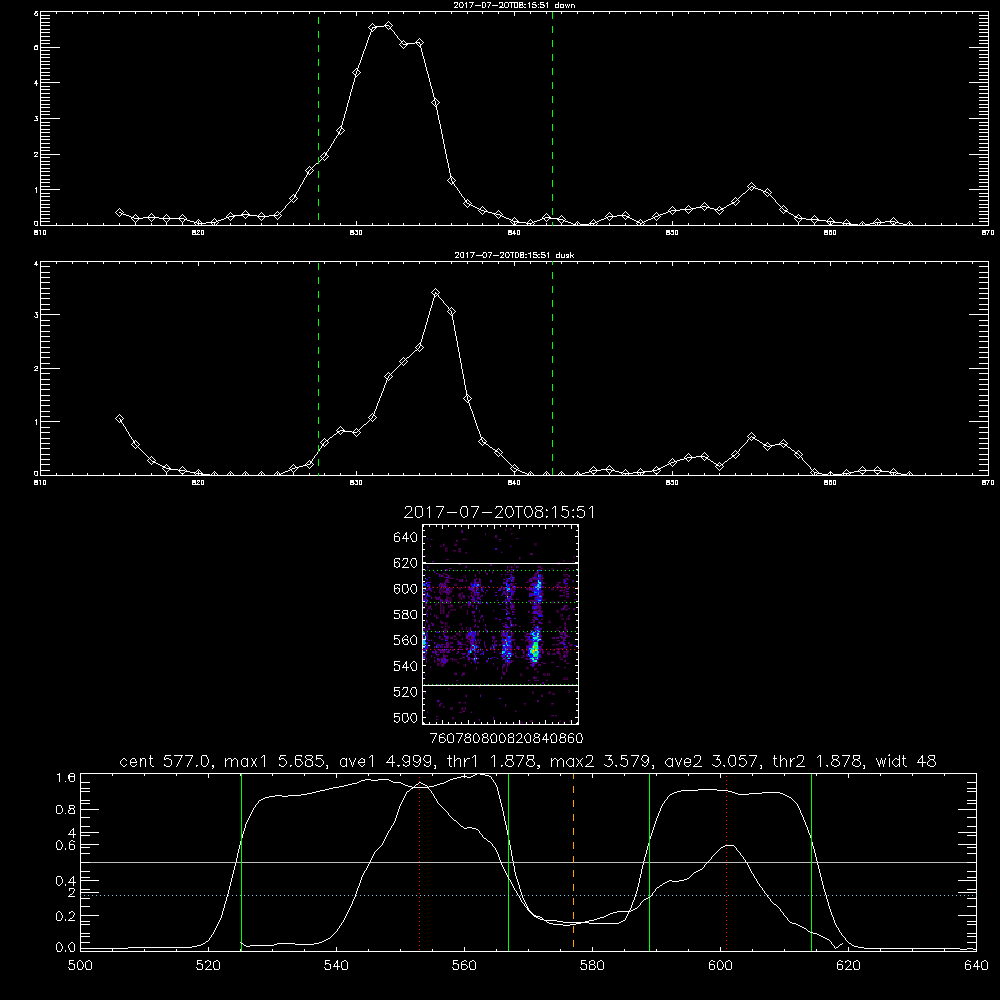The width and height of the screenshot is (1000, 1000).
Task: Click heatmap y-axis label '600'
Action: pos(406,589)
